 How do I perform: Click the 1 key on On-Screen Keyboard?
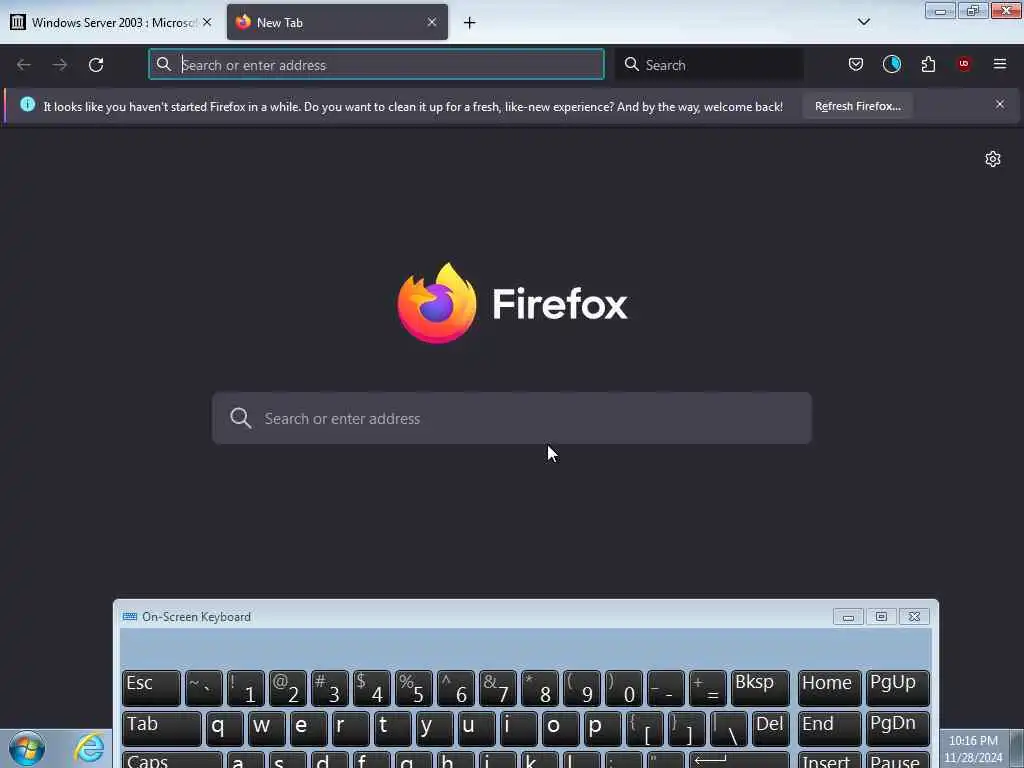click(246, 688)
